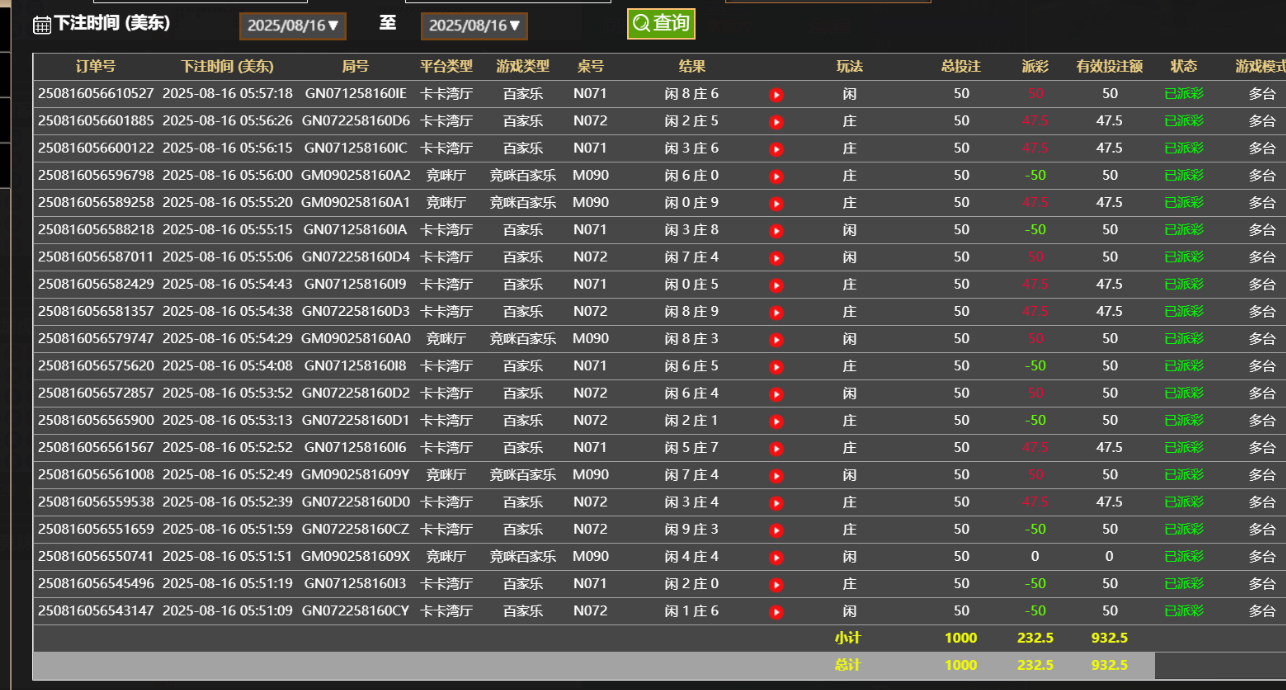The width and height of the screenshot is (1286, 690).
Task: Play replay for order 250816056550741
Action: coord(776,557)
